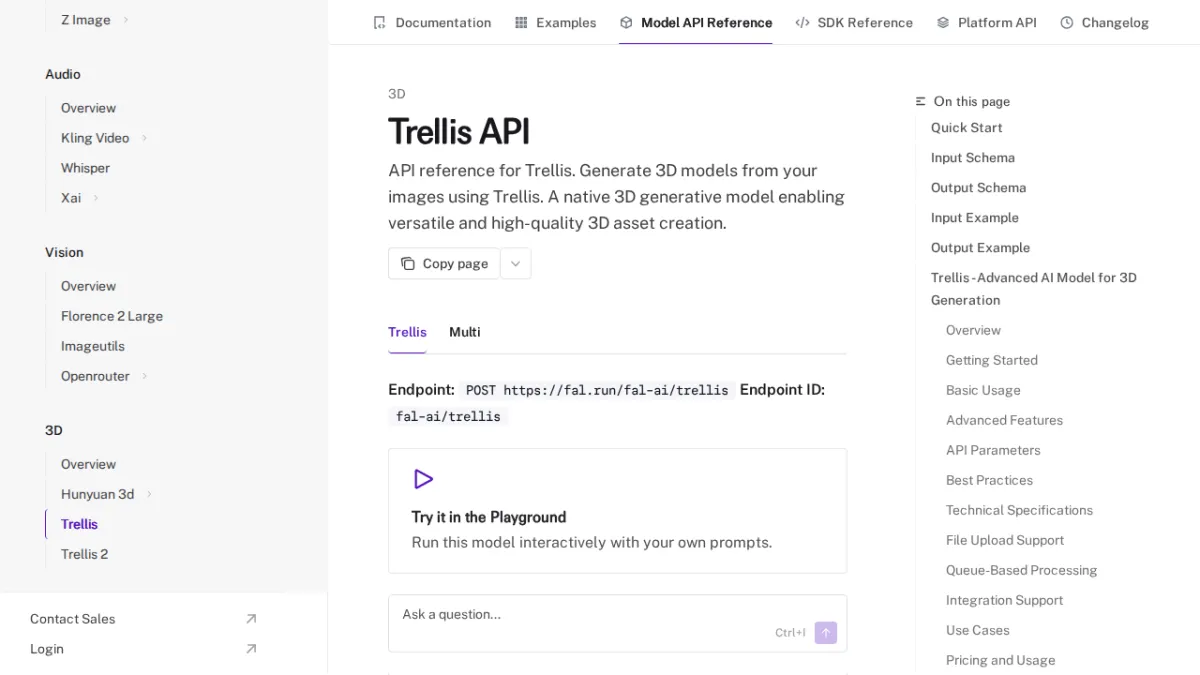
Task: Jump to Integration Support section
Action: coord(1004,600)
